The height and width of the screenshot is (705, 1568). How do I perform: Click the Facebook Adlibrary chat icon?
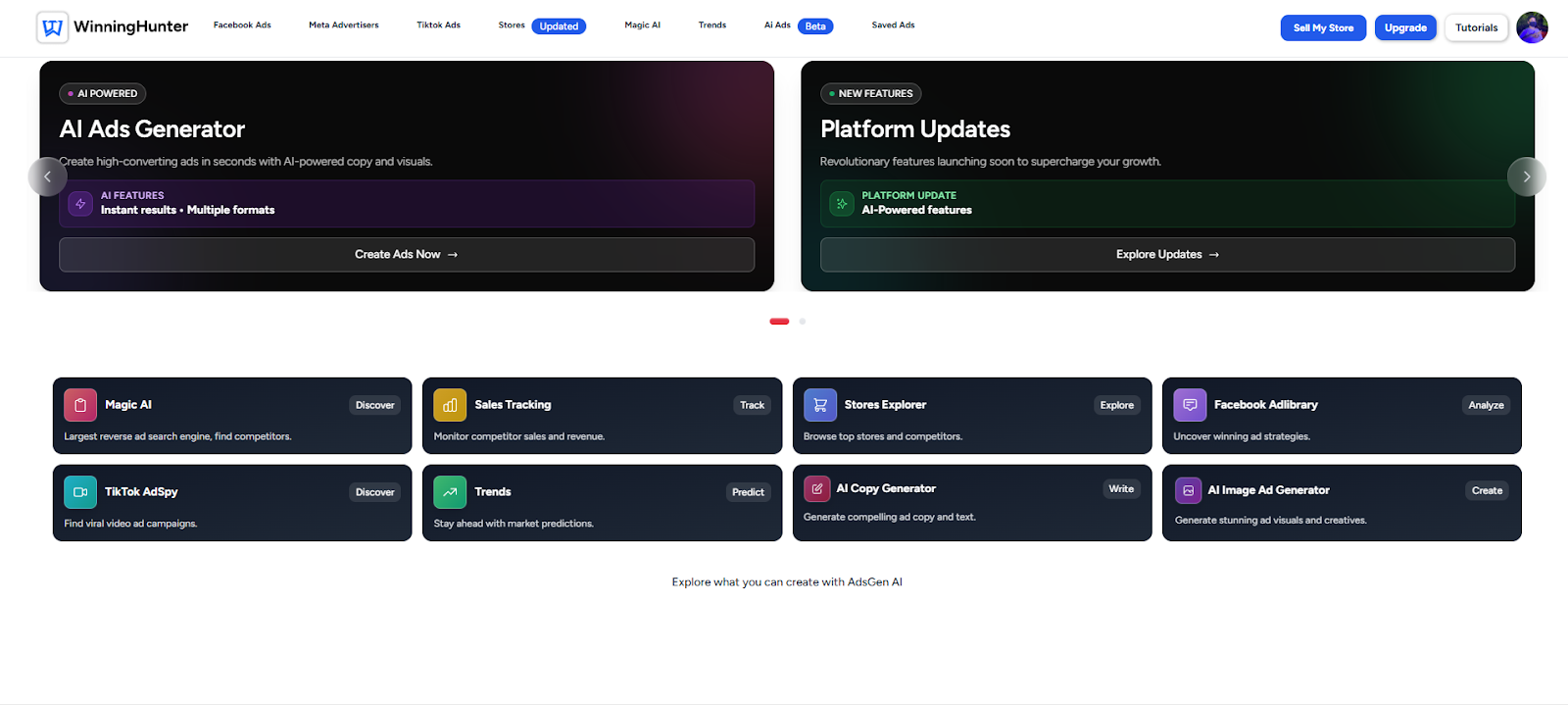coord(1190,405)
